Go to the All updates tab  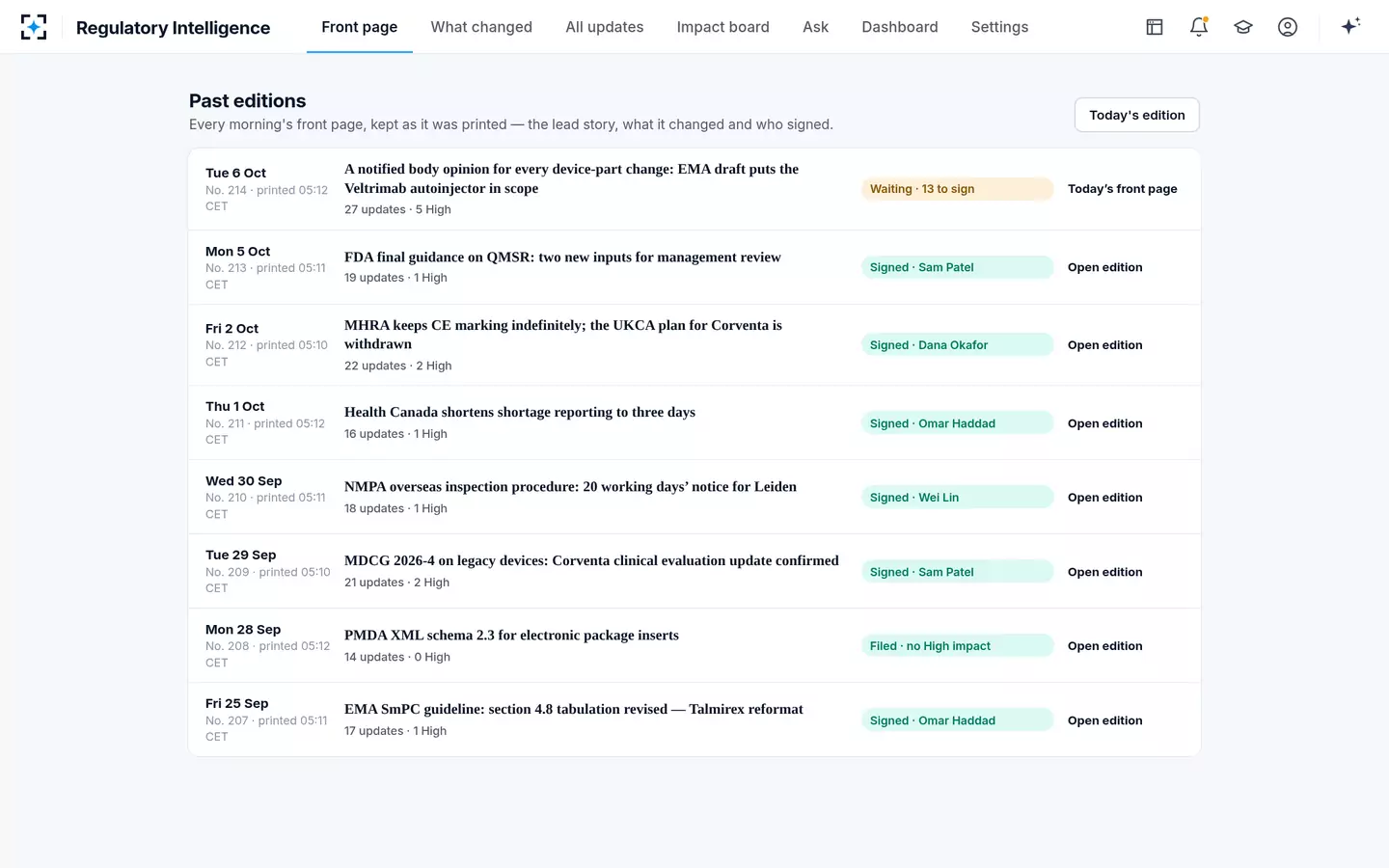pyautogui.click(x=605, y=27)
